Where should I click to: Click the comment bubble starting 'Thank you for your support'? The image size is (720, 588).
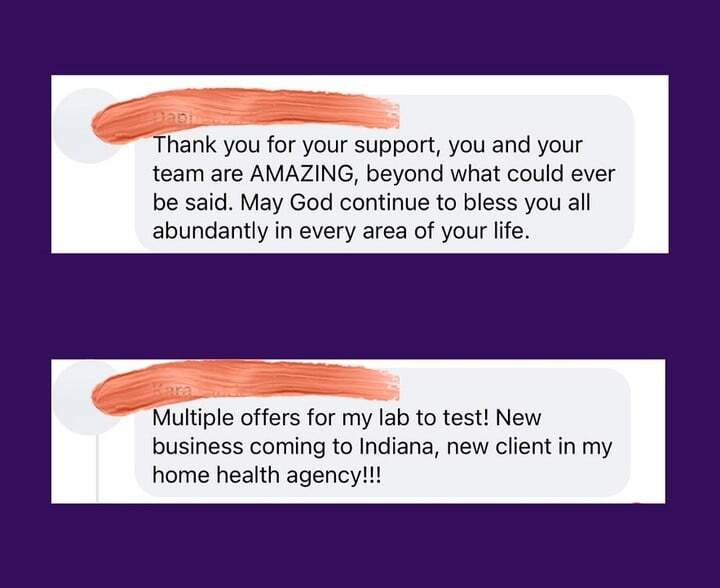[384, 173]
